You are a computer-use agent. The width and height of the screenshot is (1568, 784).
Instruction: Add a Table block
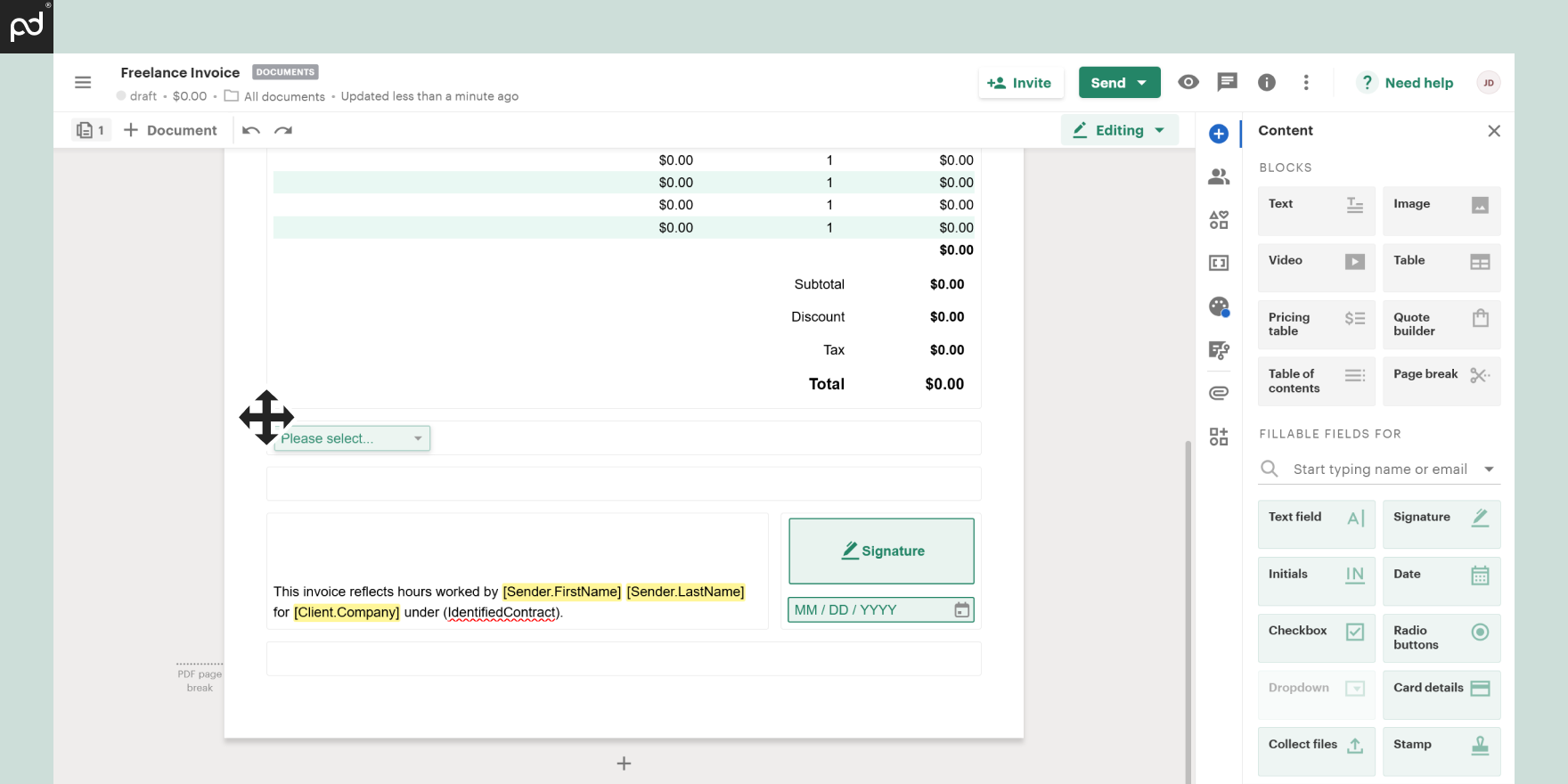point(1441,267)
